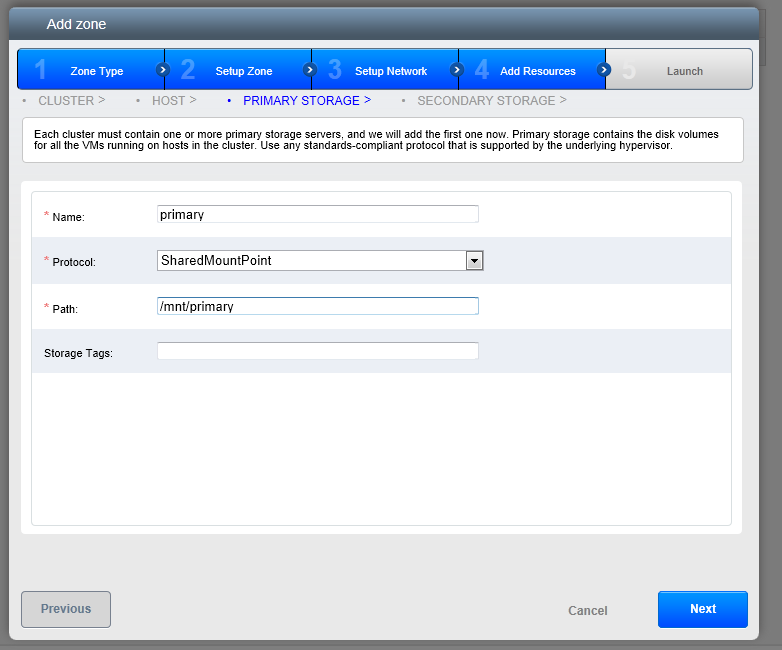Click the Launch wizard step
The image size is (782, 650).
point(679,69)
